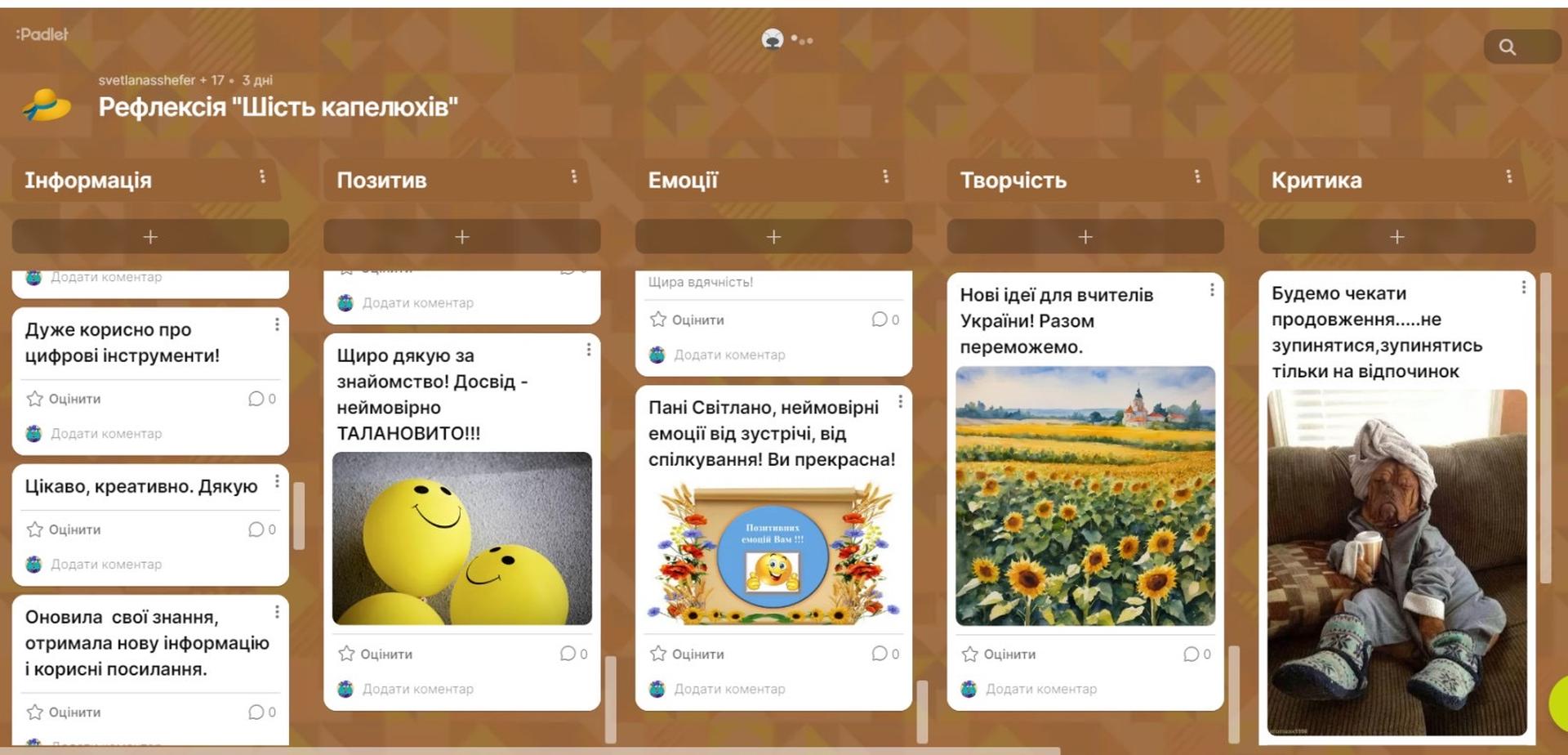Click the Padlet logo
This screenshot has width=1568, height=755.
point(42,34)
